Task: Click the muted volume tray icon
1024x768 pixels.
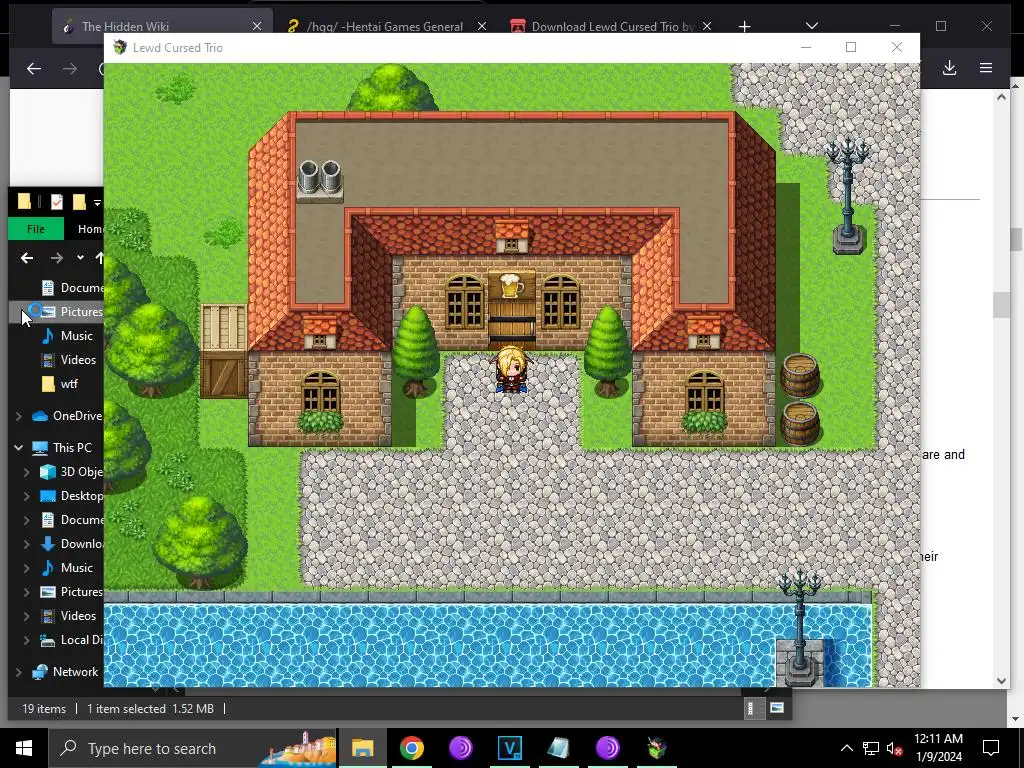Action: pos(895,748)
